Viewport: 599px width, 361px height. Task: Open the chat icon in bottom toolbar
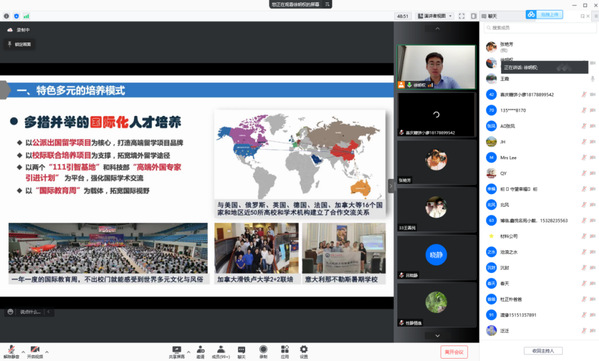pyautogui.click(x=241, y=352)
